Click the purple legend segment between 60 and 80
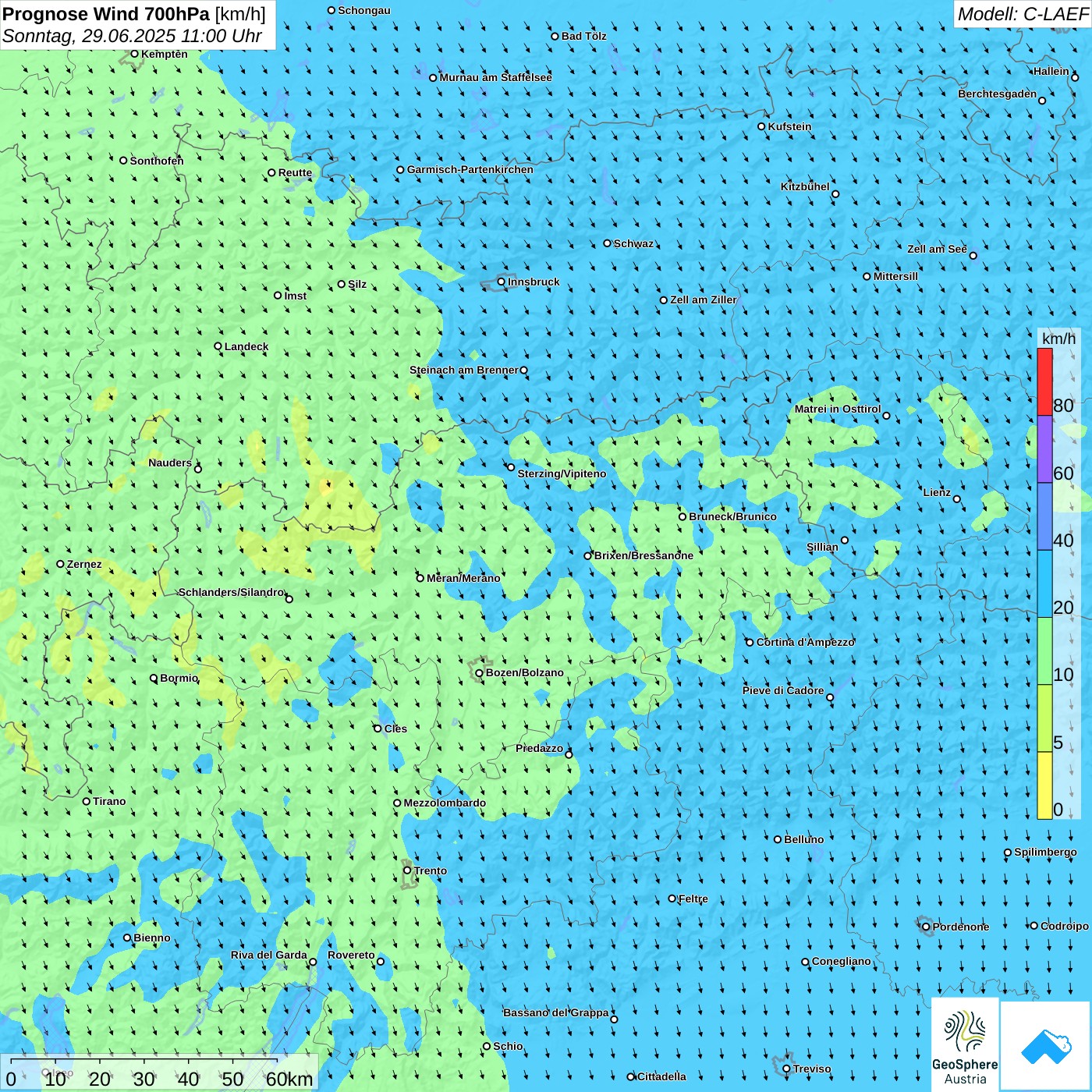The width and height of the screenshot is (1092, 1092). click(x=1044, y=449)
